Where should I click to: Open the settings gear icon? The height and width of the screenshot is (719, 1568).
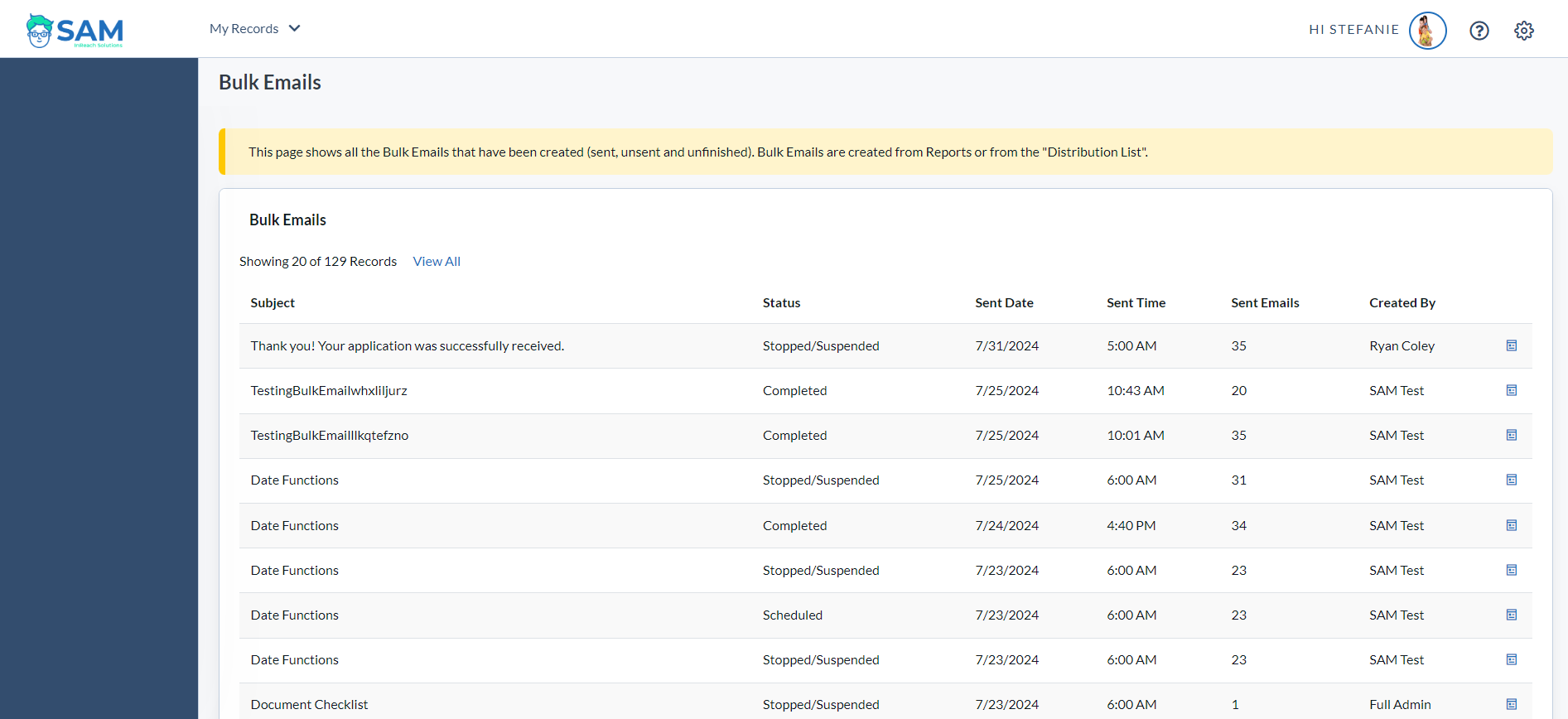(x=1523, y=31)
